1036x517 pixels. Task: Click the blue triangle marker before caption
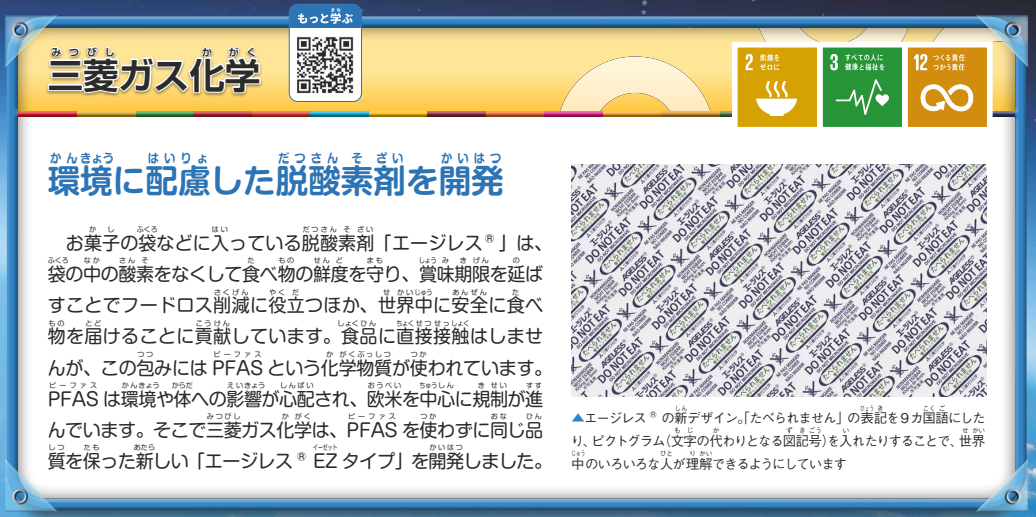[x=578, y=418]
